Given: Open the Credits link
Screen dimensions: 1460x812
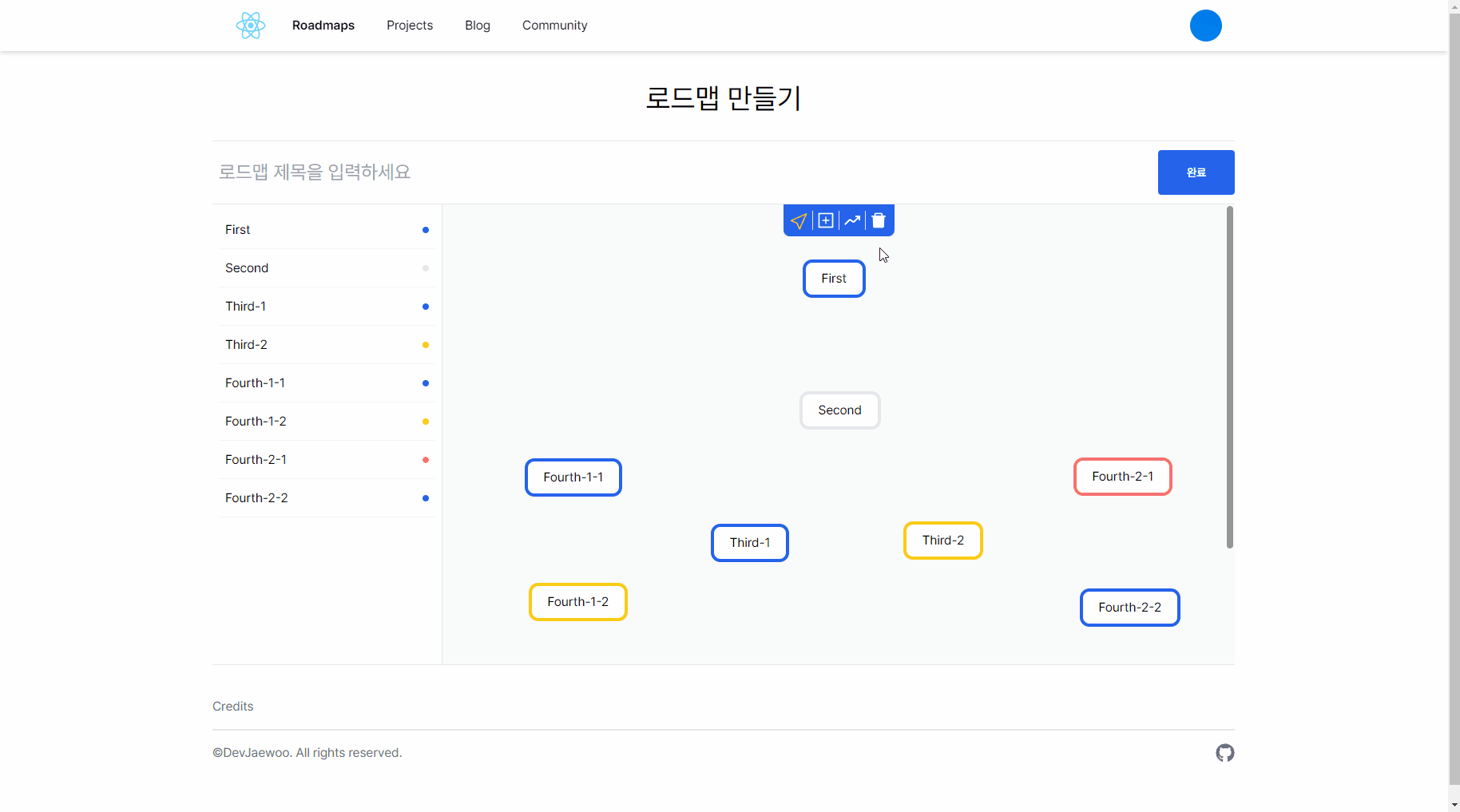Looking at the screenshot, I should (x=232, y=706).
